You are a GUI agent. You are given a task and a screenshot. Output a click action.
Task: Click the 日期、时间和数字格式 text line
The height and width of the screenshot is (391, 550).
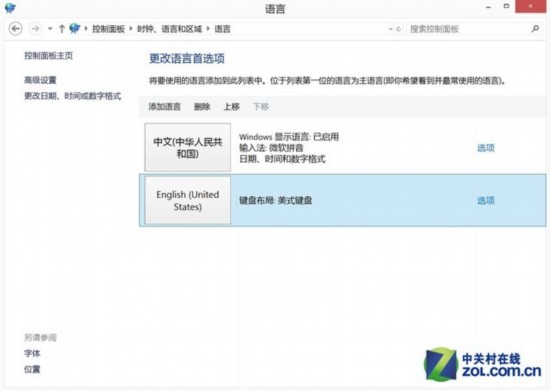(x=282, y=159)
